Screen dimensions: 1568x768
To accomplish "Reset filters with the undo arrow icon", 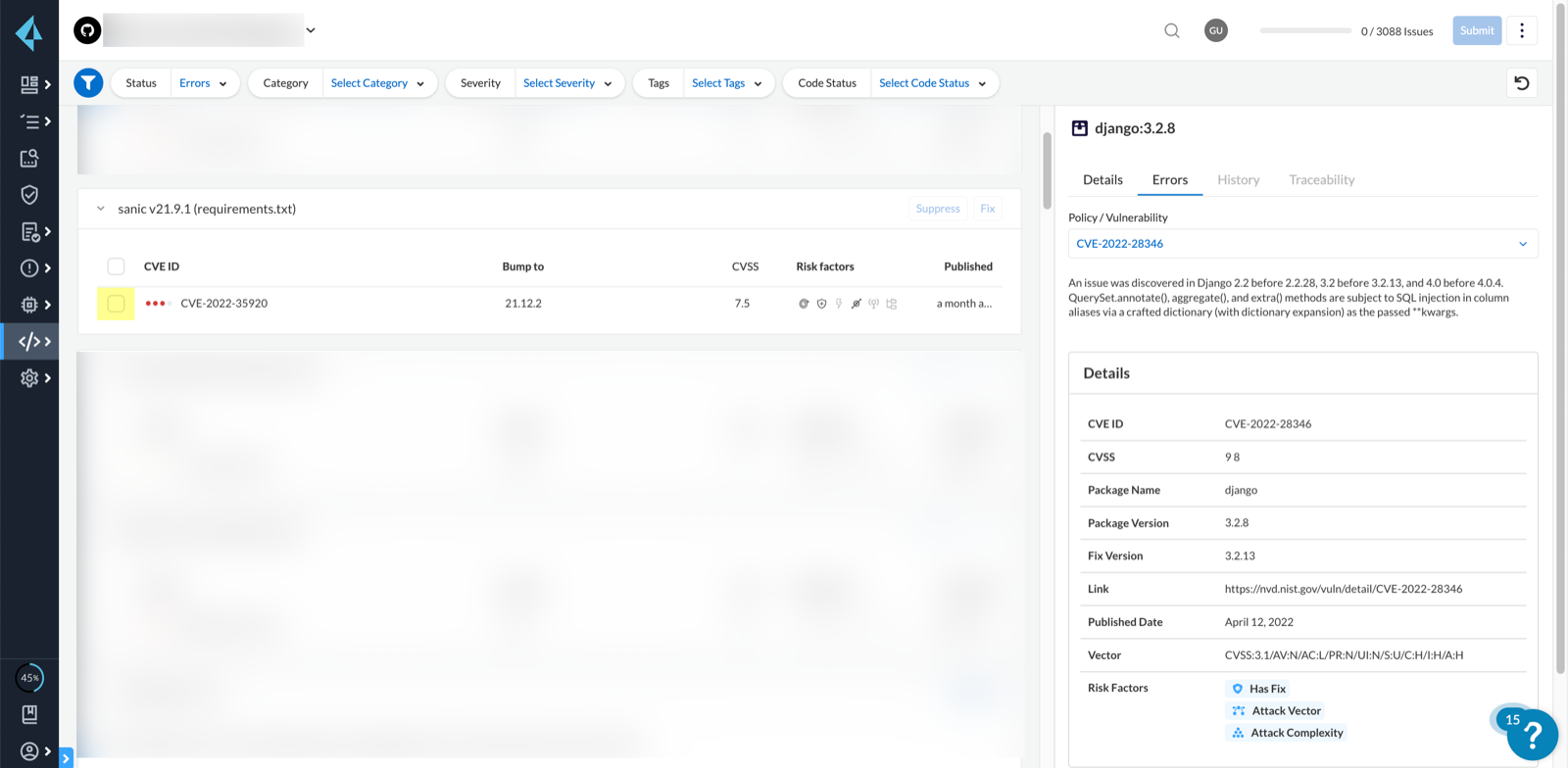I will click(x=1522, y=83).
